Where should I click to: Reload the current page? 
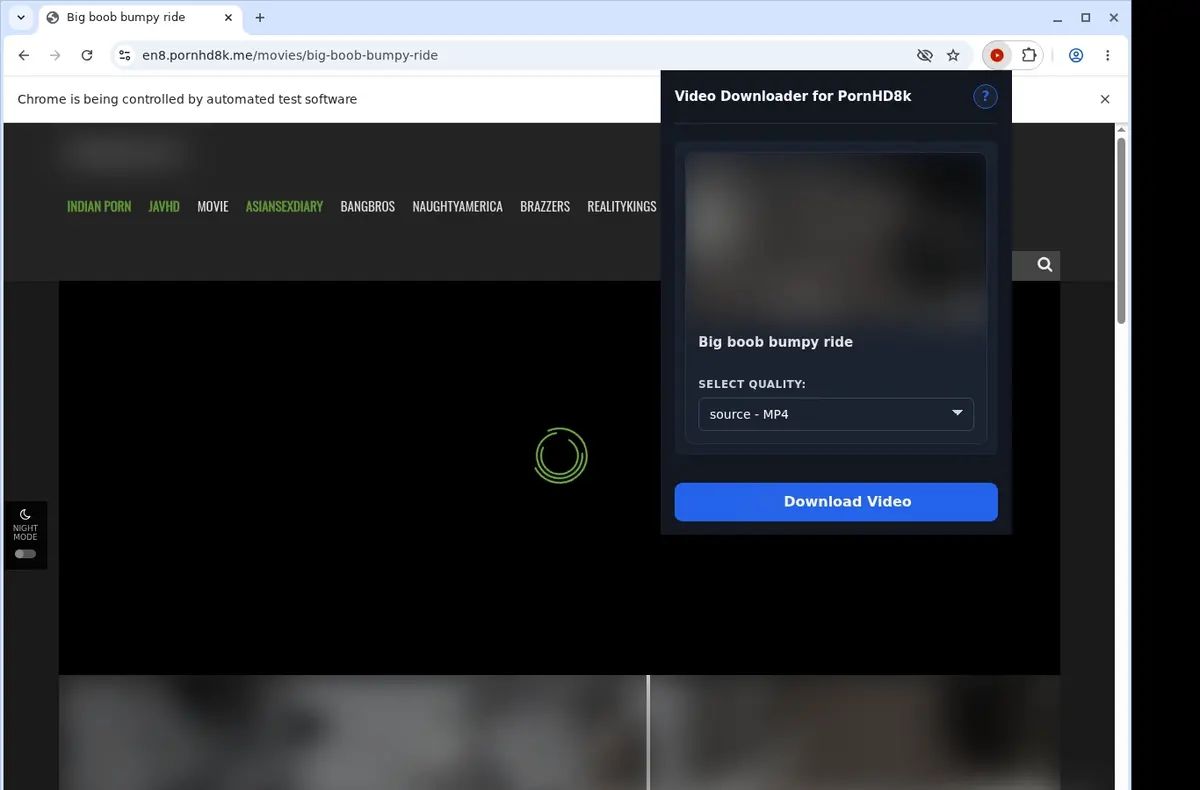click(87, 56)
